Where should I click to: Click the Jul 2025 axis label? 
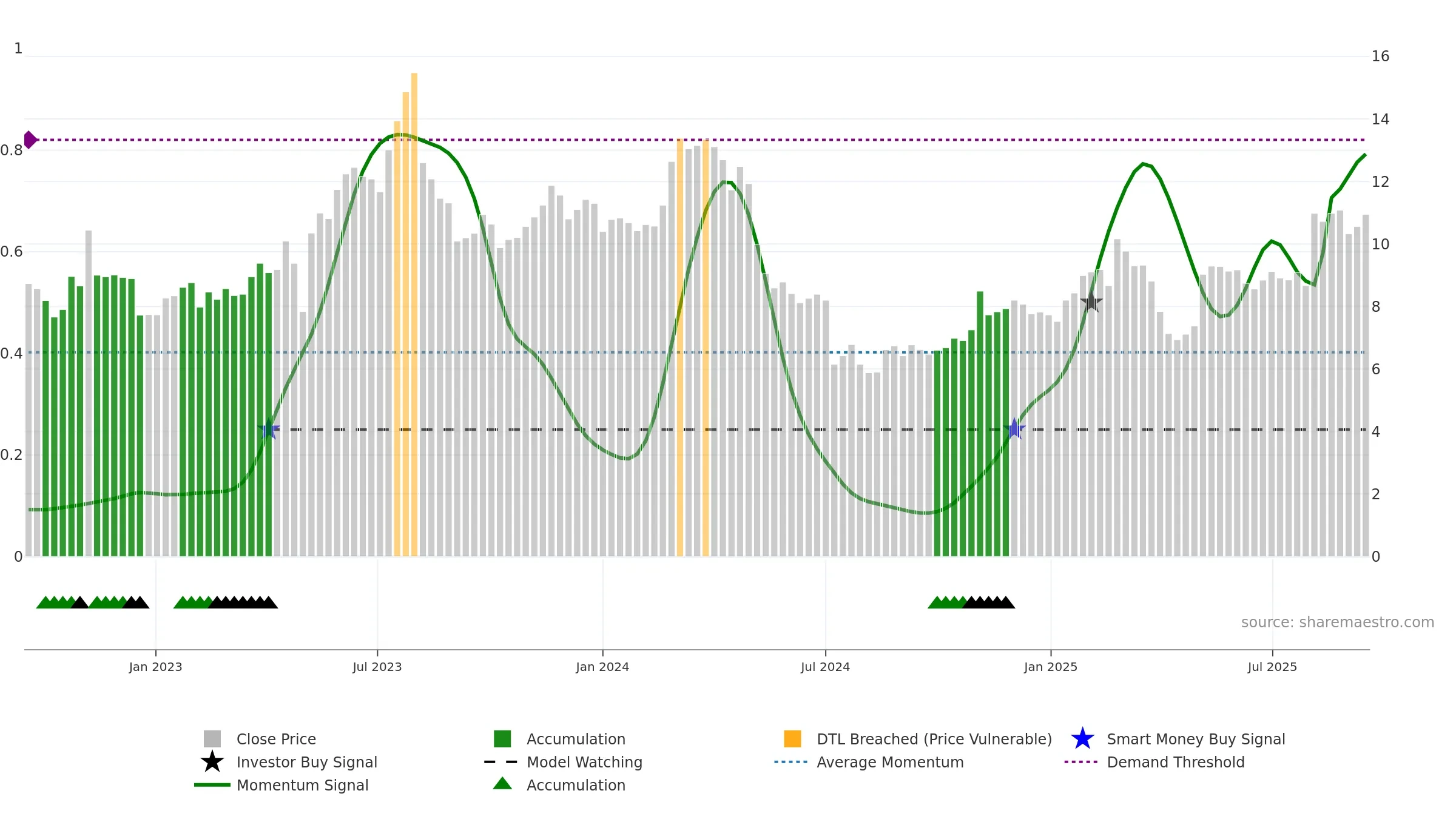click(x=1272, y=667)
